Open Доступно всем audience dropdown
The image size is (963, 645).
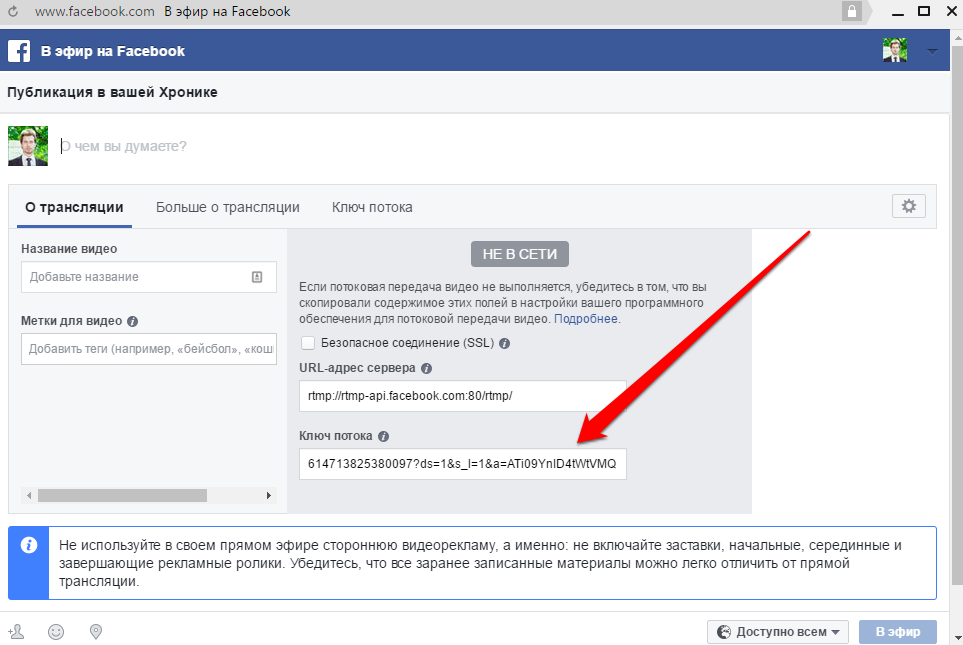[778, 631]
